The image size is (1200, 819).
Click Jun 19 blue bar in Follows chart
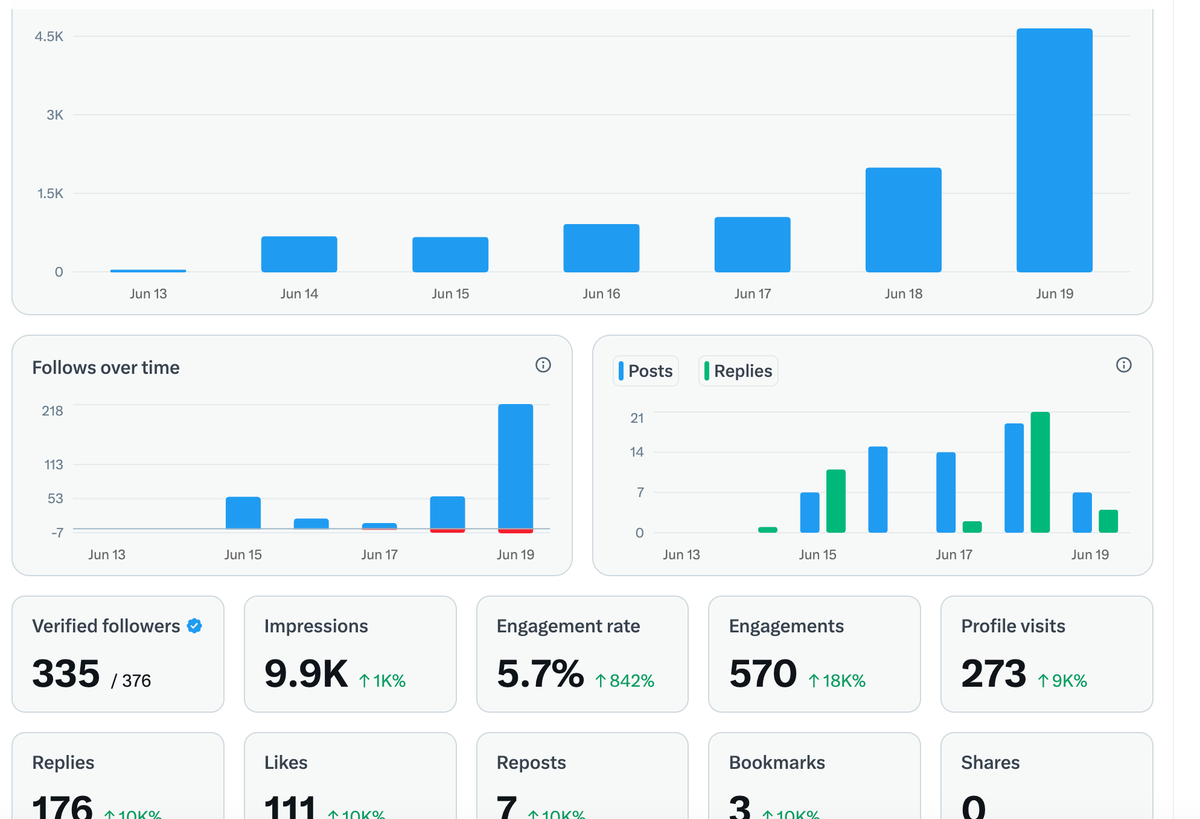pos(515,466)
